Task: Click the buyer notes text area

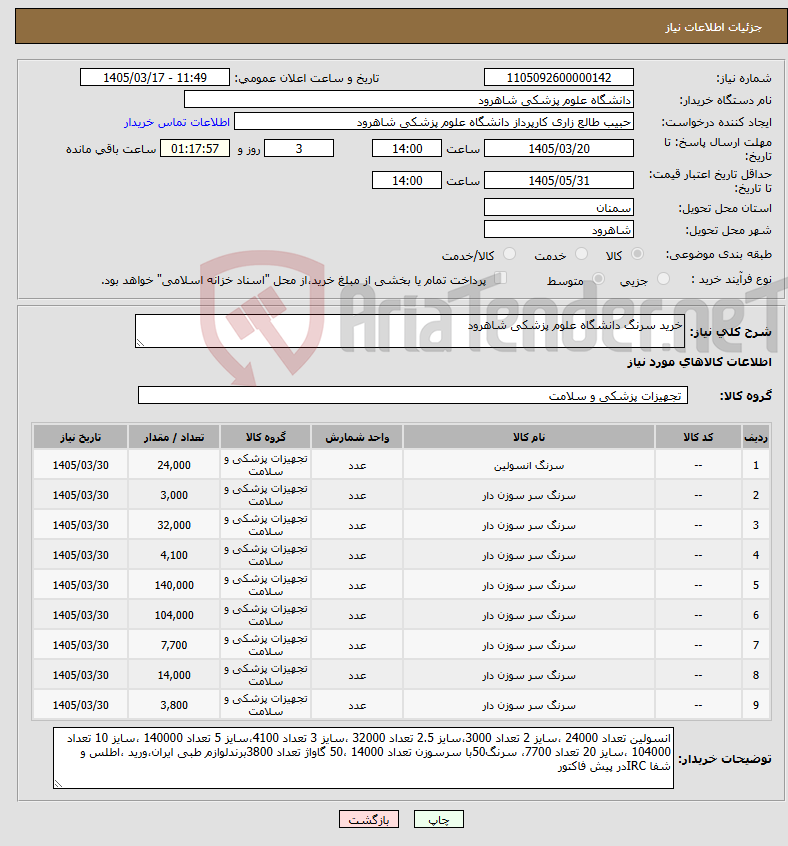Action: tap(364, 758)
